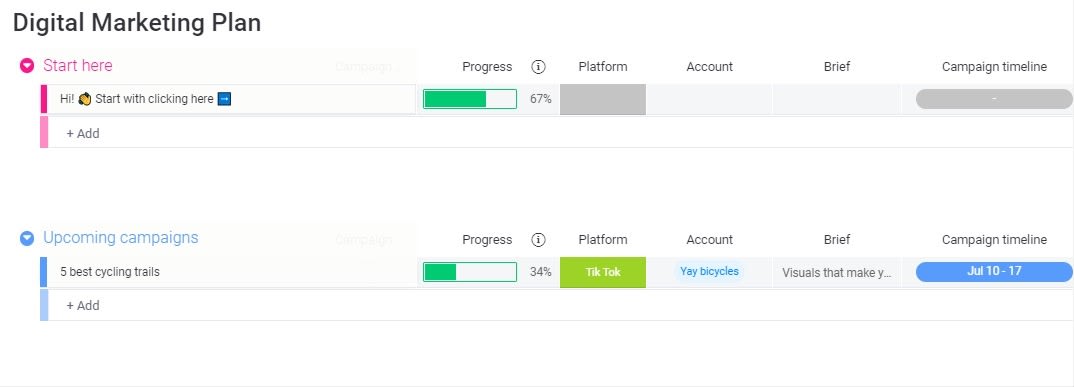The height and width of the screenshot is (387, 1074).
Task: Select the Start here group title
Action: pyautogui.click(x=77, y=66)
